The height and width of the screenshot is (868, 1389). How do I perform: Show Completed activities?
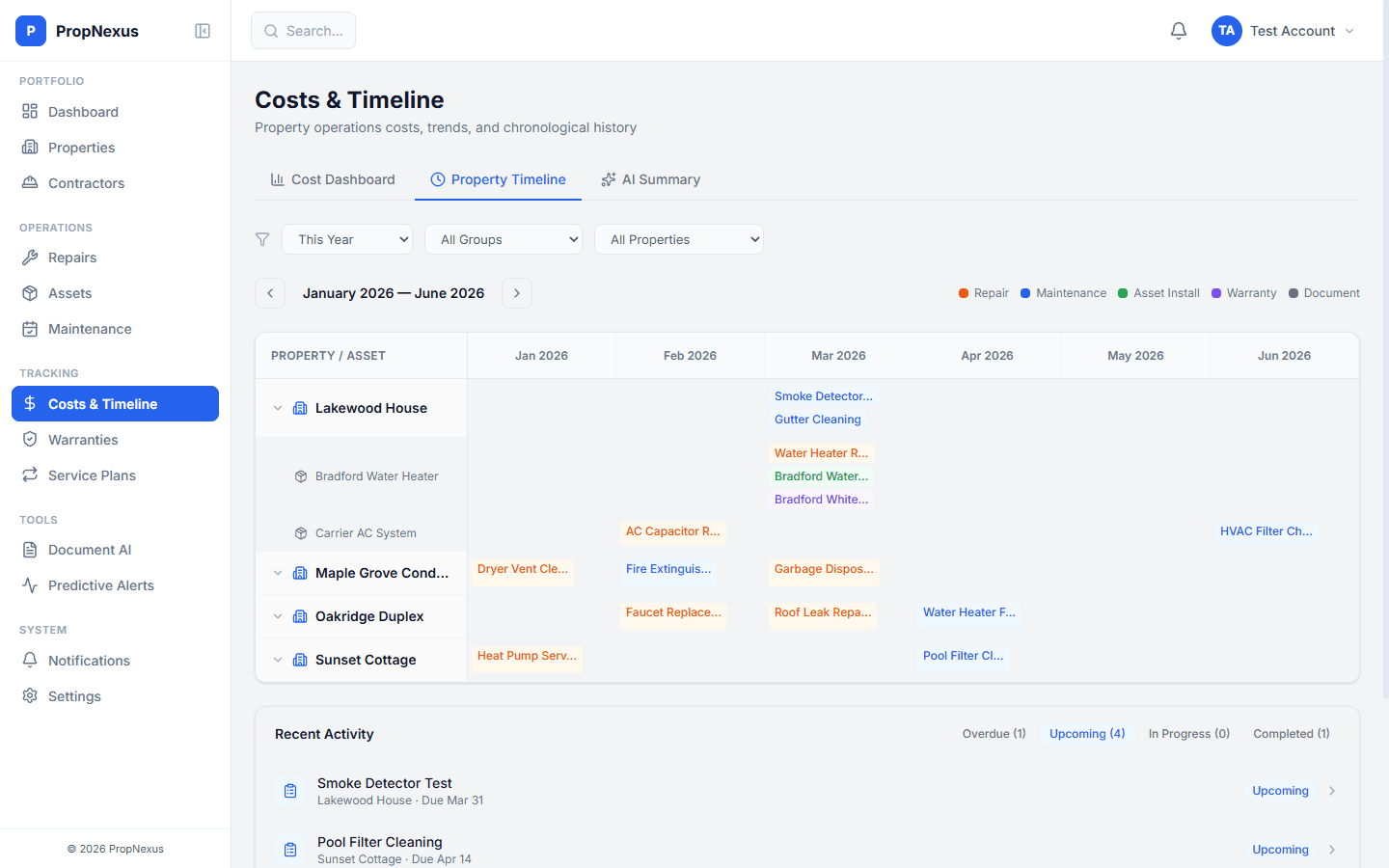(x=1291, y=733)
